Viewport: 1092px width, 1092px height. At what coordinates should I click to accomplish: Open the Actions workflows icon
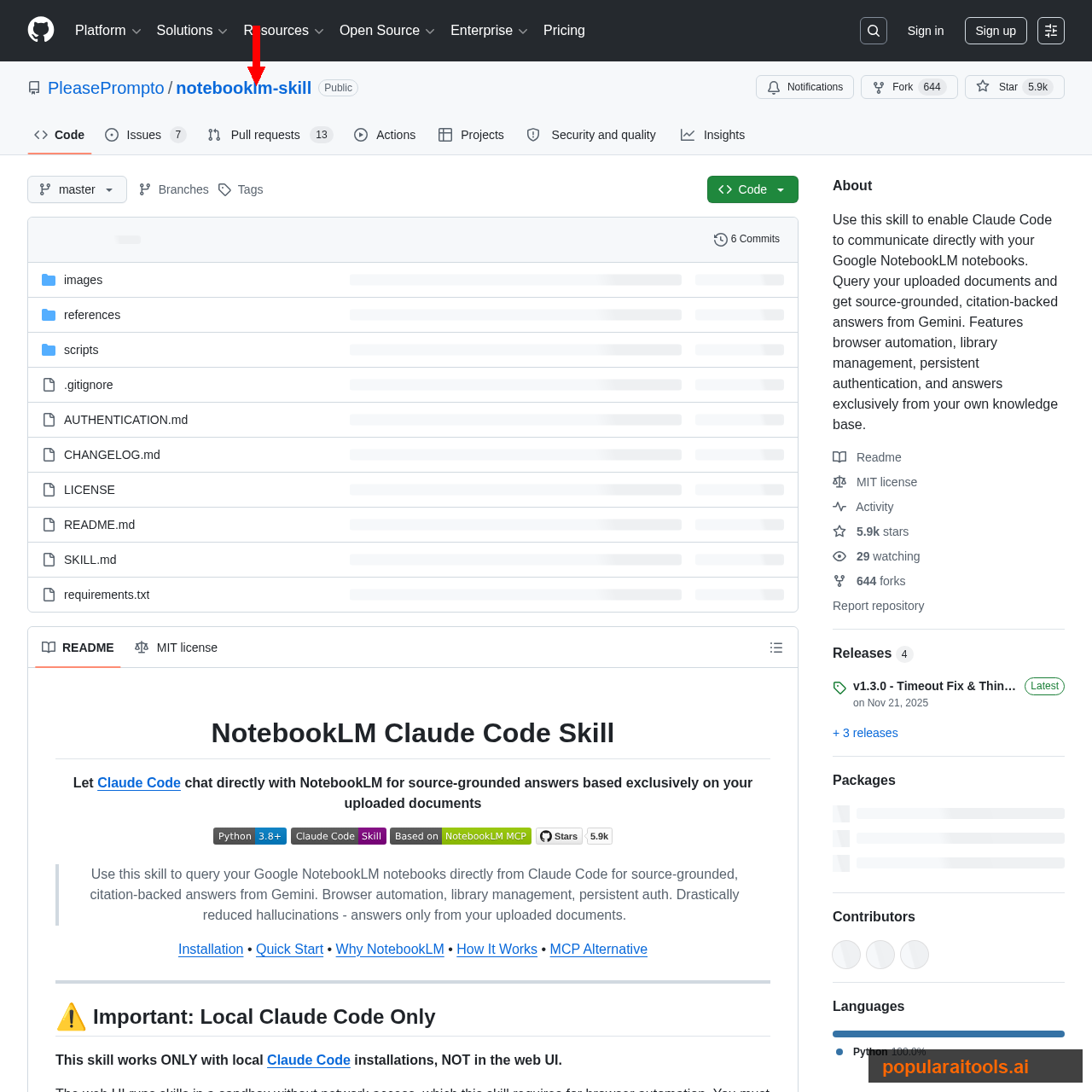pyautogui.click(x=360, y=134)
